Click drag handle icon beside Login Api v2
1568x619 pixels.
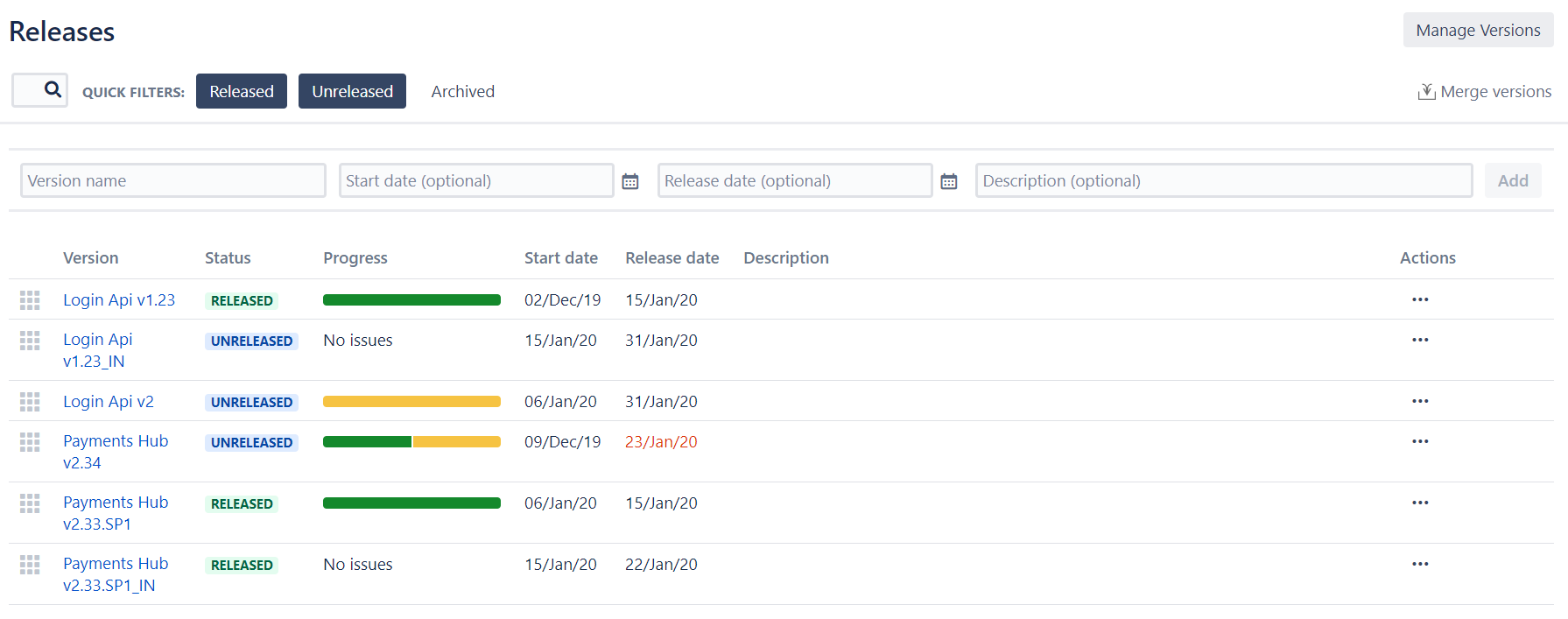tap(30, 402)
